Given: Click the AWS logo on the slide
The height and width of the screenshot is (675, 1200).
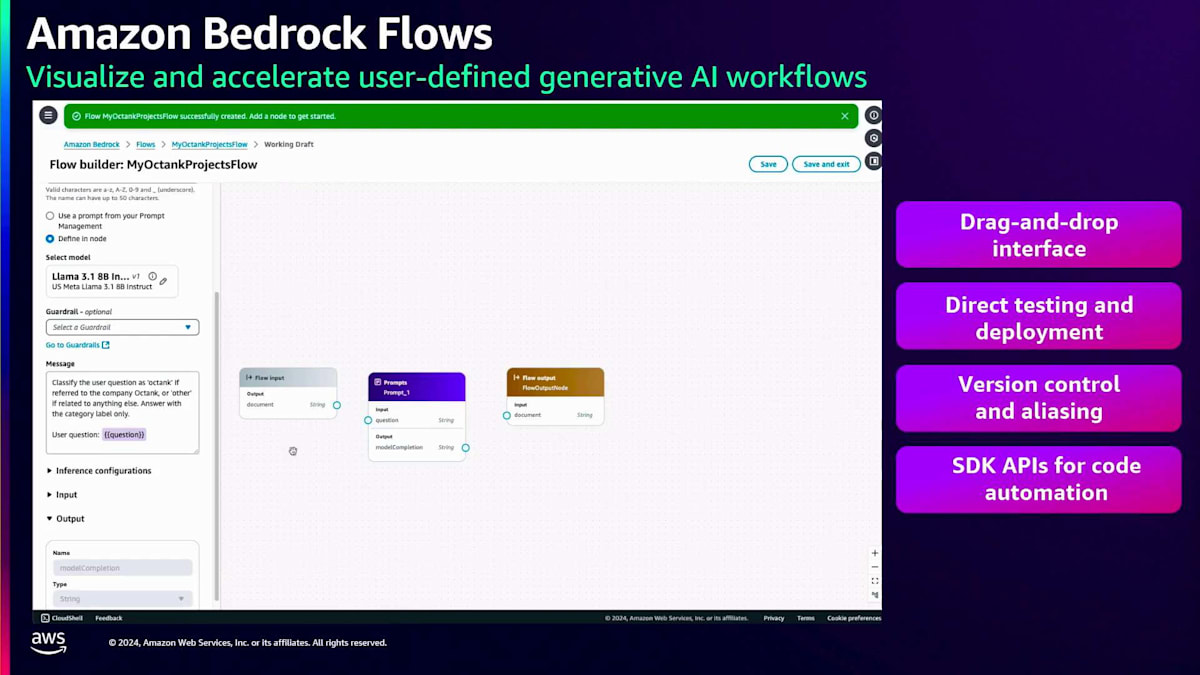Looking at the screenshot, I should point(48,643).
